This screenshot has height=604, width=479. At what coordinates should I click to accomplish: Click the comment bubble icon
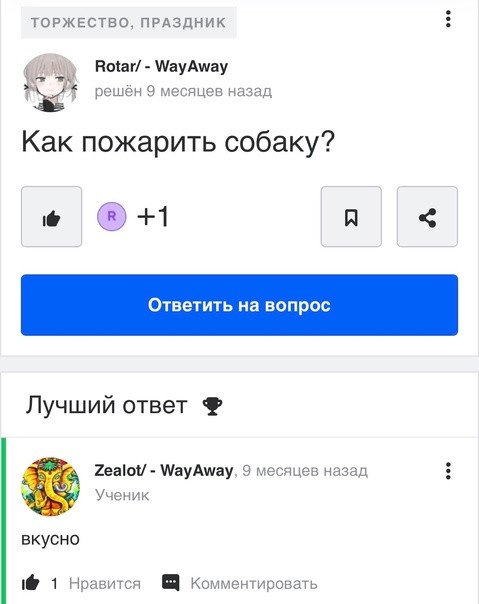[x=170, y=583]
